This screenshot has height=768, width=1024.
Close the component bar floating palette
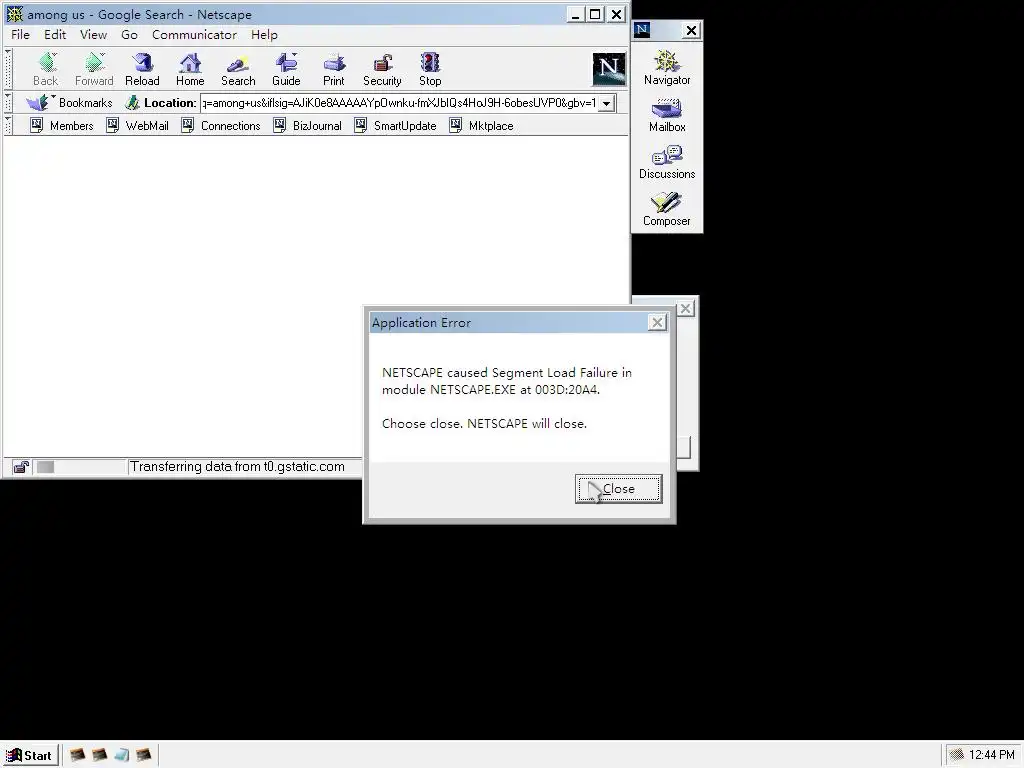[692, 30]
